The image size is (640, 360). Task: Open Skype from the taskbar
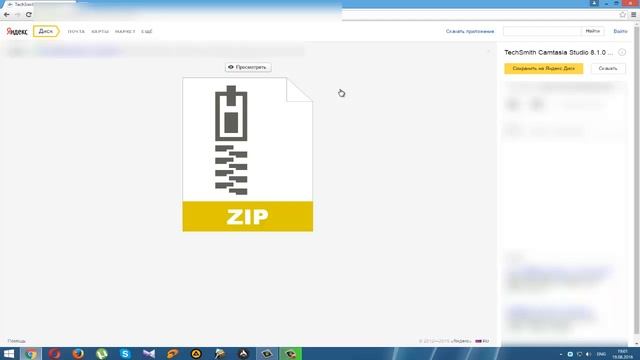125,353
